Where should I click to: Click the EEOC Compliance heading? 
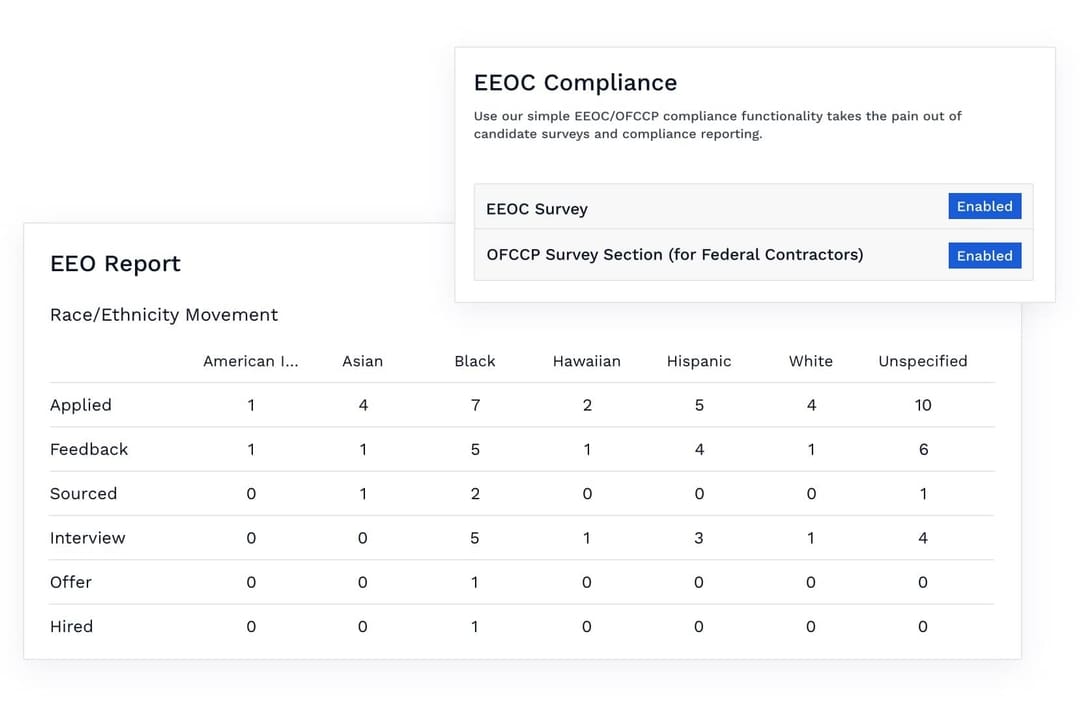pyautogui.click(x=575, y=83)
